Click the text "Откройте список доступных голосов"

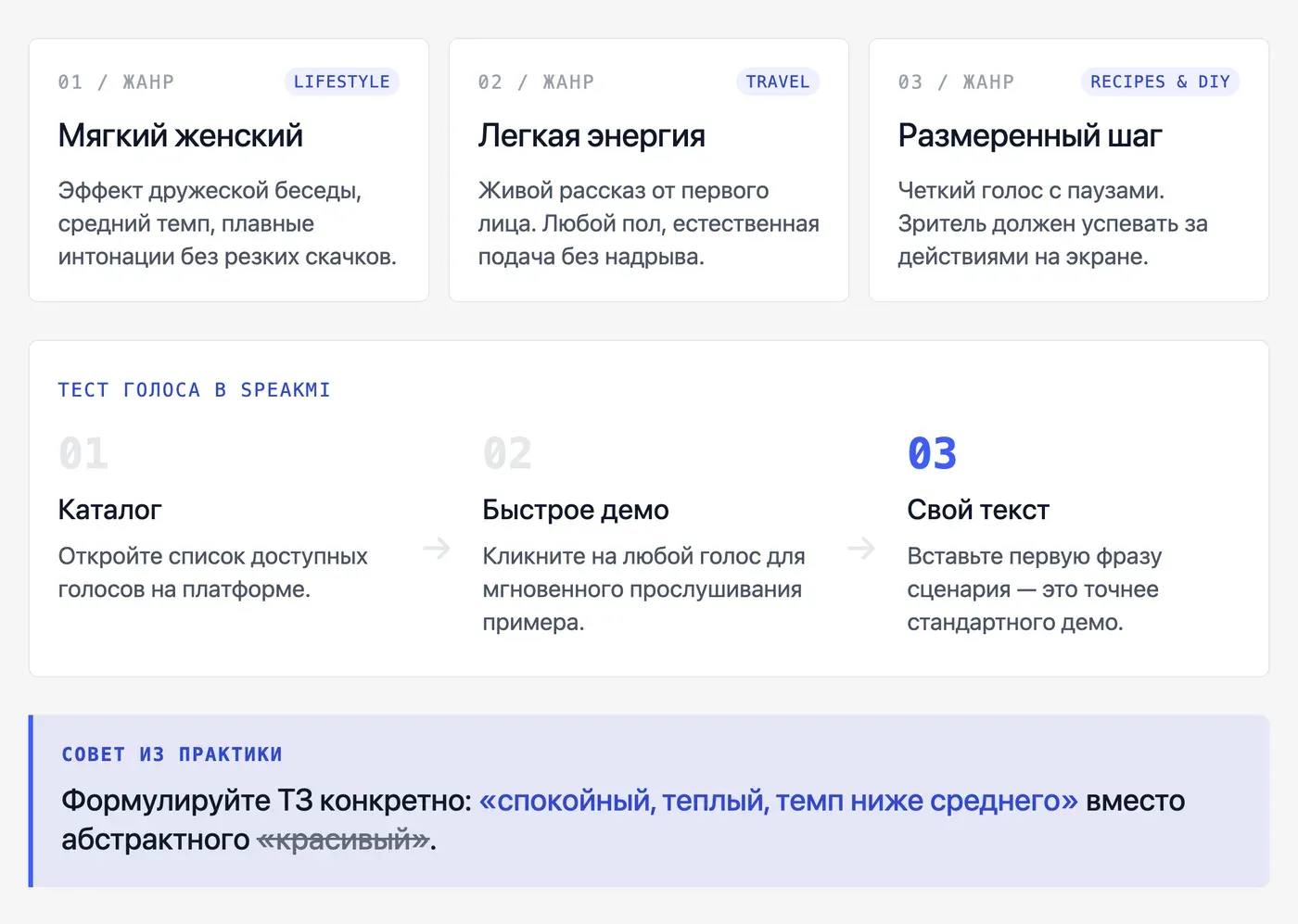tap(213, 573)
